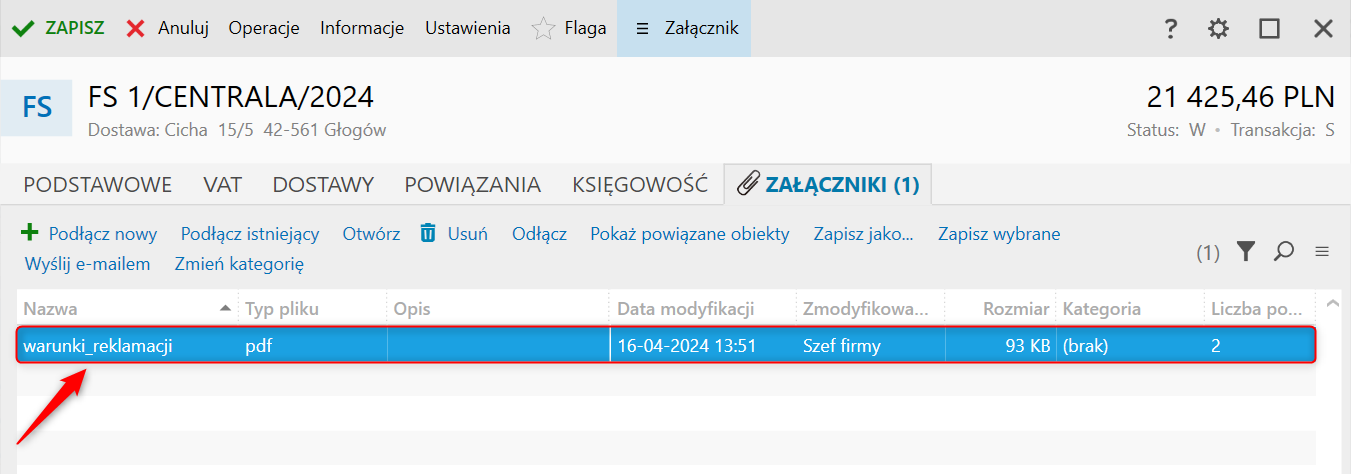Viewport: 1351px width, 474px height.
Task: Open the Informacje menu
Action: [362, 28]
